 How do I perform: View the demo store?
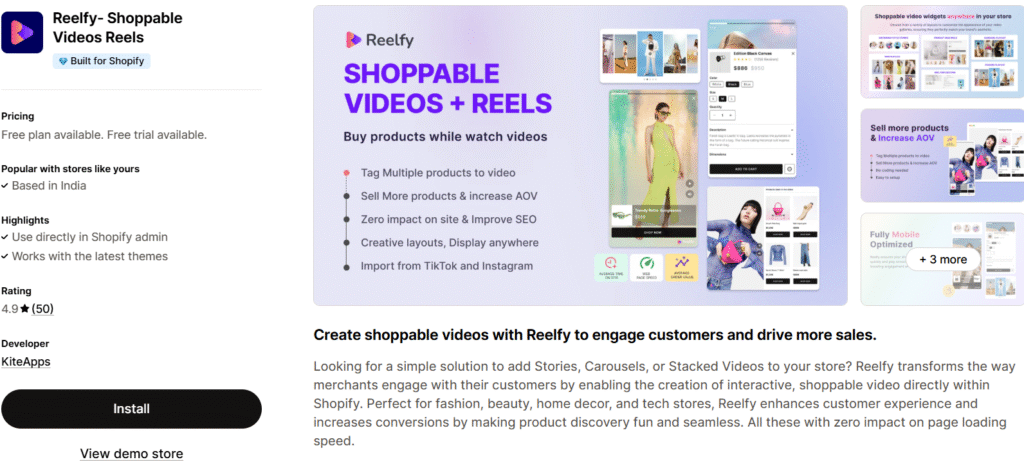click(131, 454)
